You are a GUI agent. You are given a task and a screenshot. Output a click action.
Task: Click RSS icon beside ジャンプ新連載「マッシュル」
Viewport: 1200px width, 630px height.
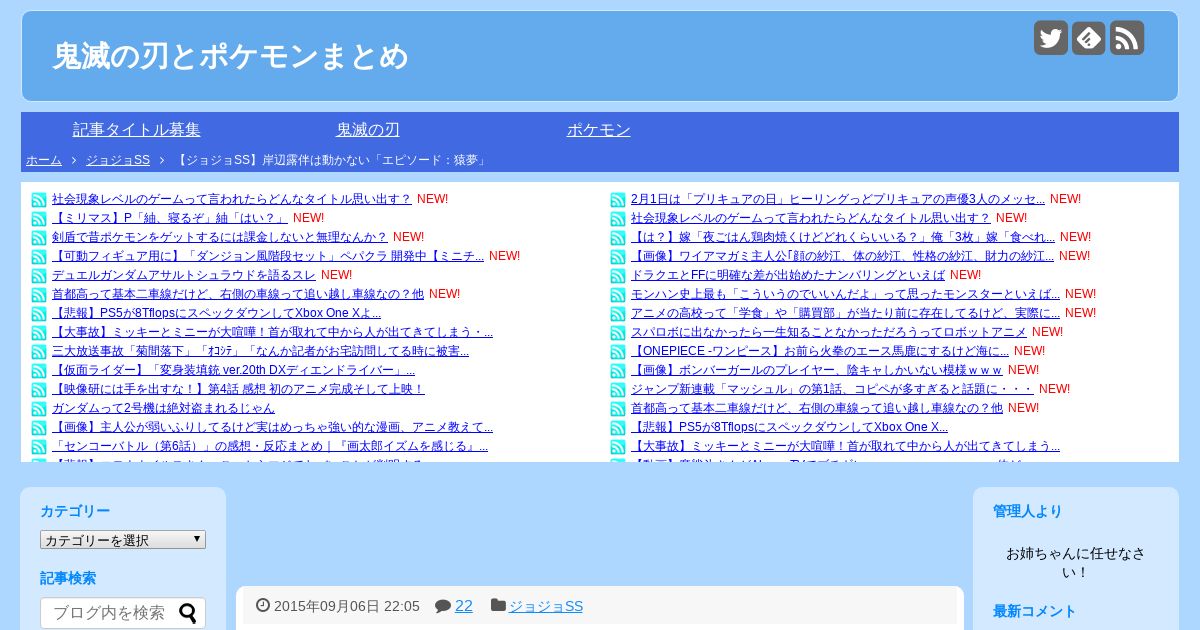(x=618, y=390)
